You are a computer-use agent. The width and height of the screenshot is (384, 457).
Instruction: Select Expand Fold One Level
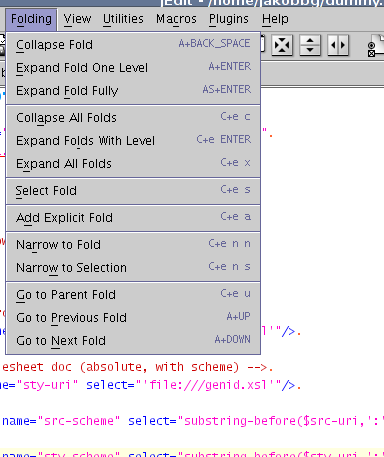[x=133, y=68]
